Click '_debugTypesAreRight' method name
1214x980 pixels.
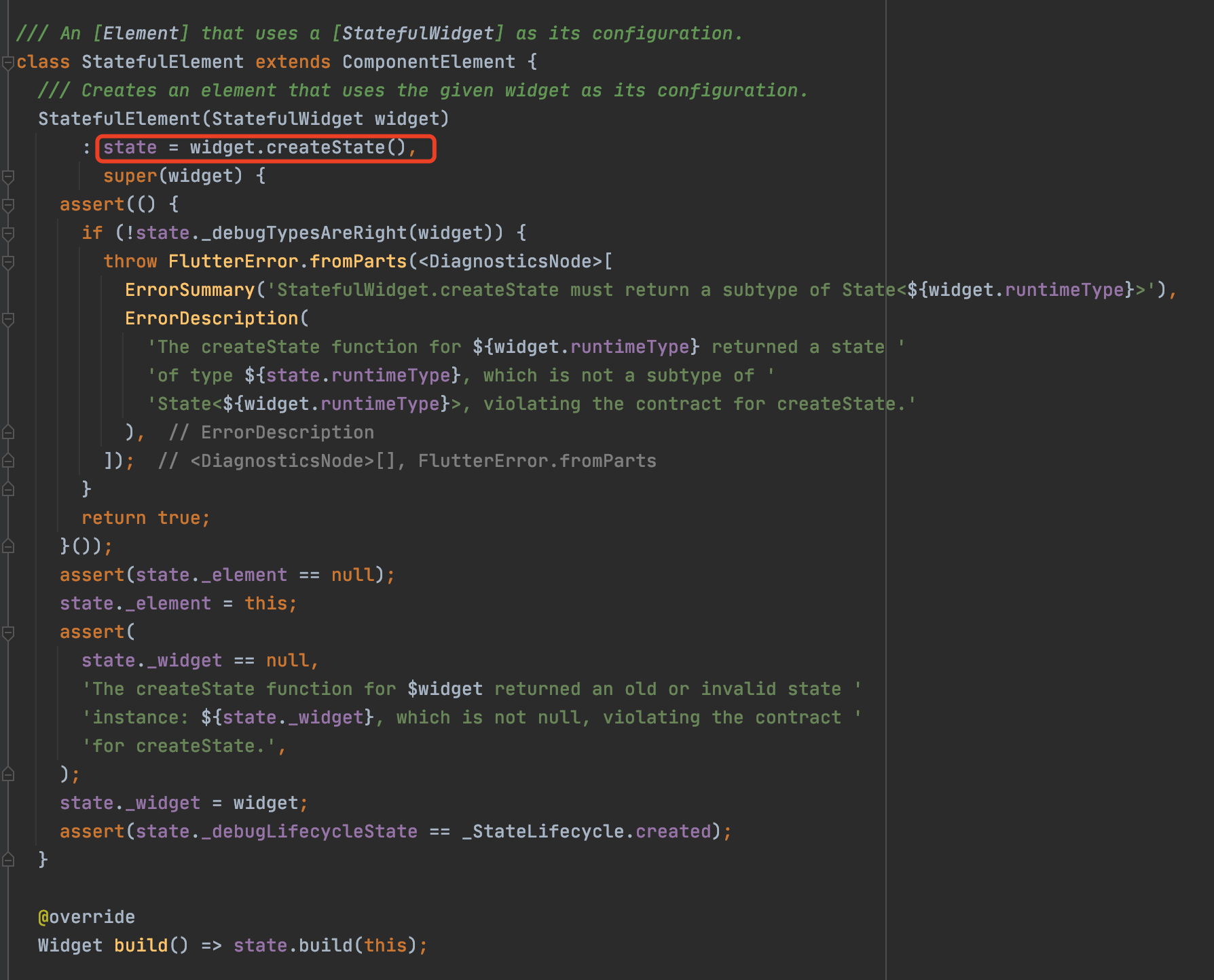tap(303, 233)
